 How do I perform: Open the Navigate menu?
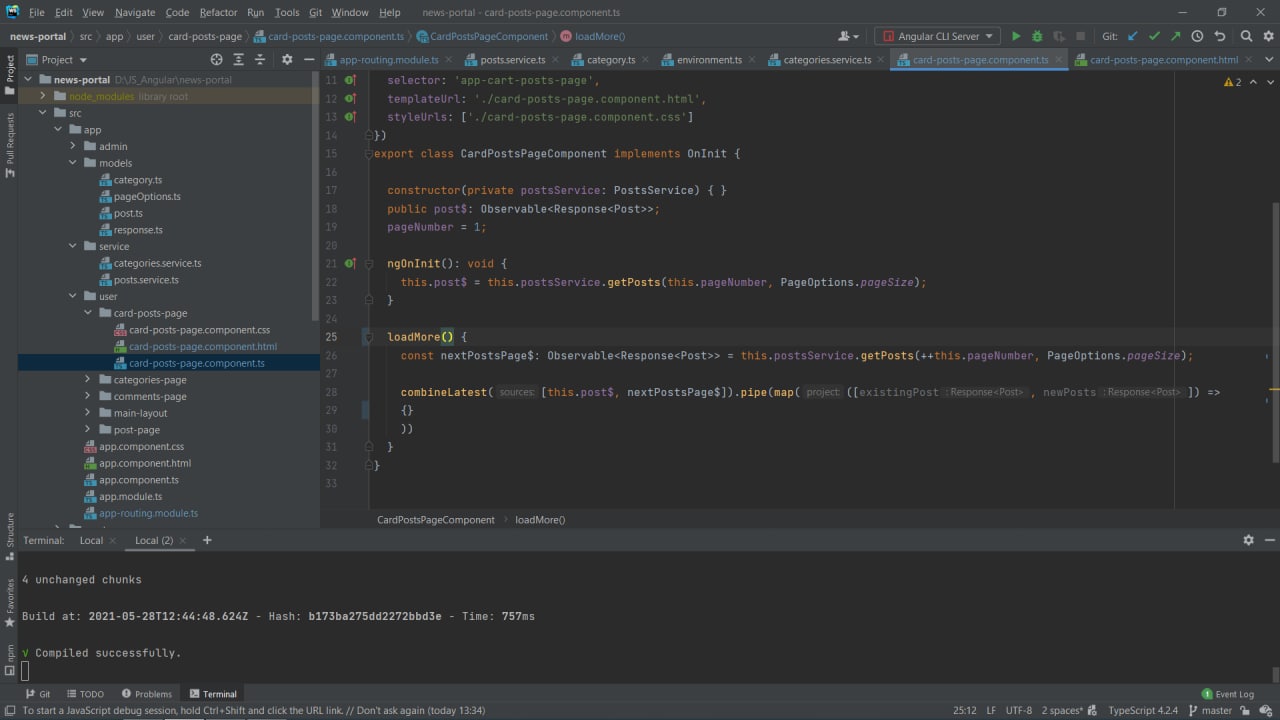tap(135, 12)
